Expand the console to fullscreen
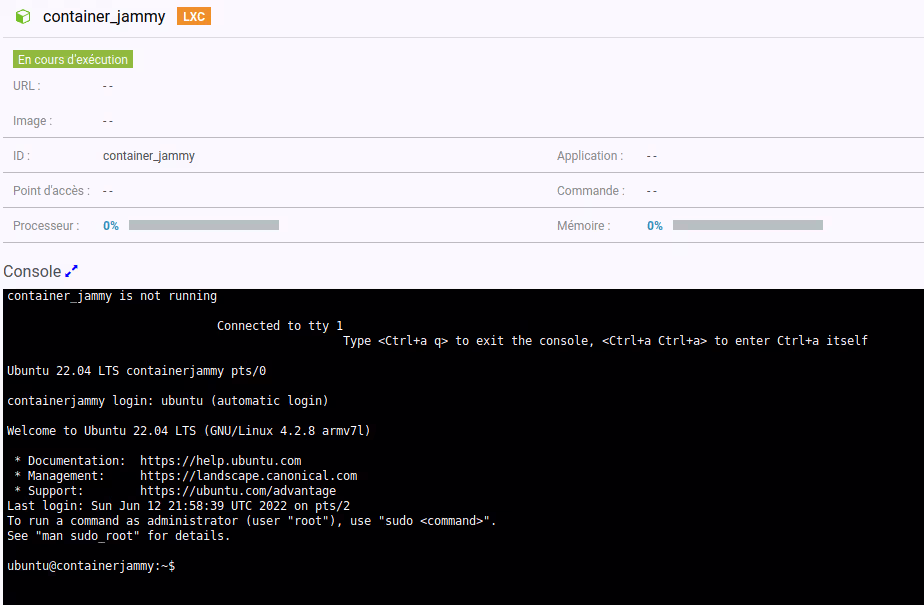Image resolution: width=924 pixels, height=605 pixels. click(71, 271)
